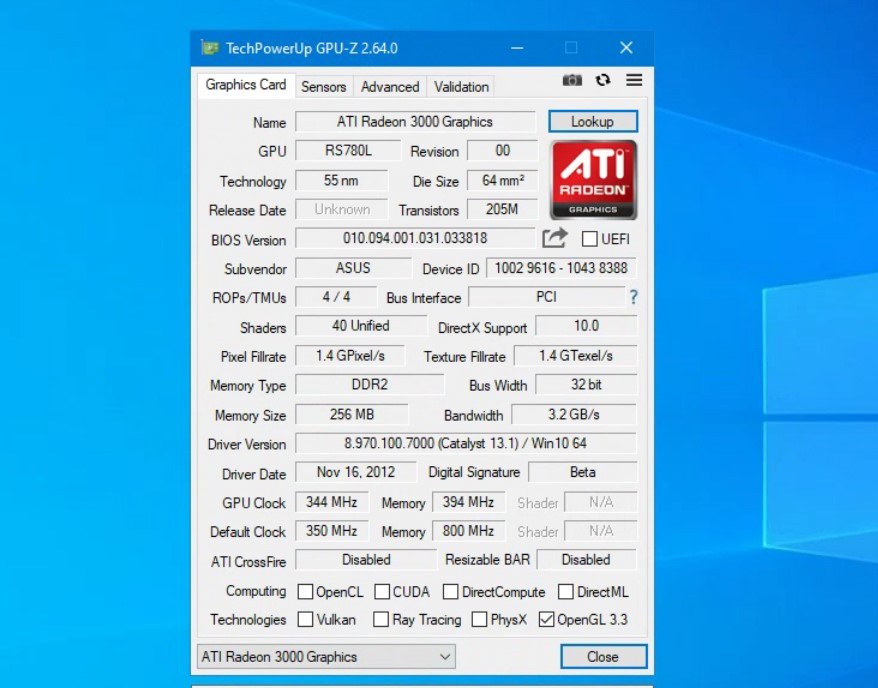Viewport: 878px width, 688px height.
Task: Toggle the Vulkan checkbox
Action: coord(306,620)
